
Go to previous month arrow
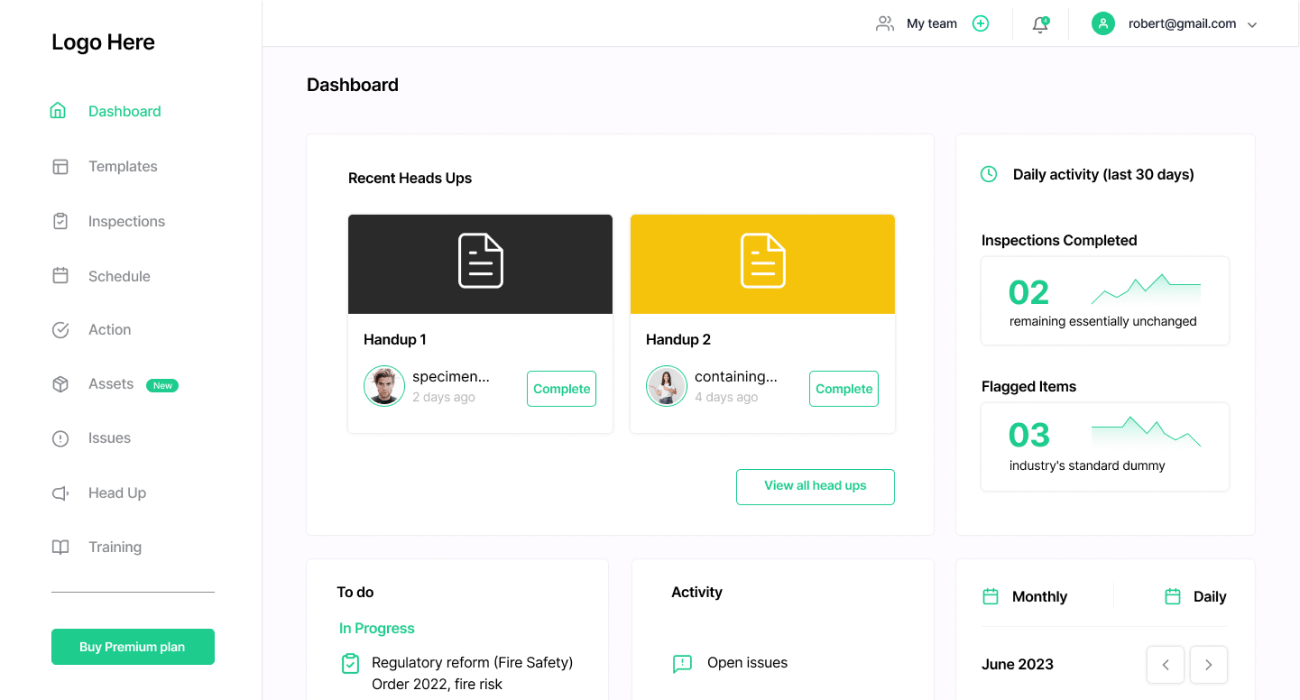[1165, 664]
